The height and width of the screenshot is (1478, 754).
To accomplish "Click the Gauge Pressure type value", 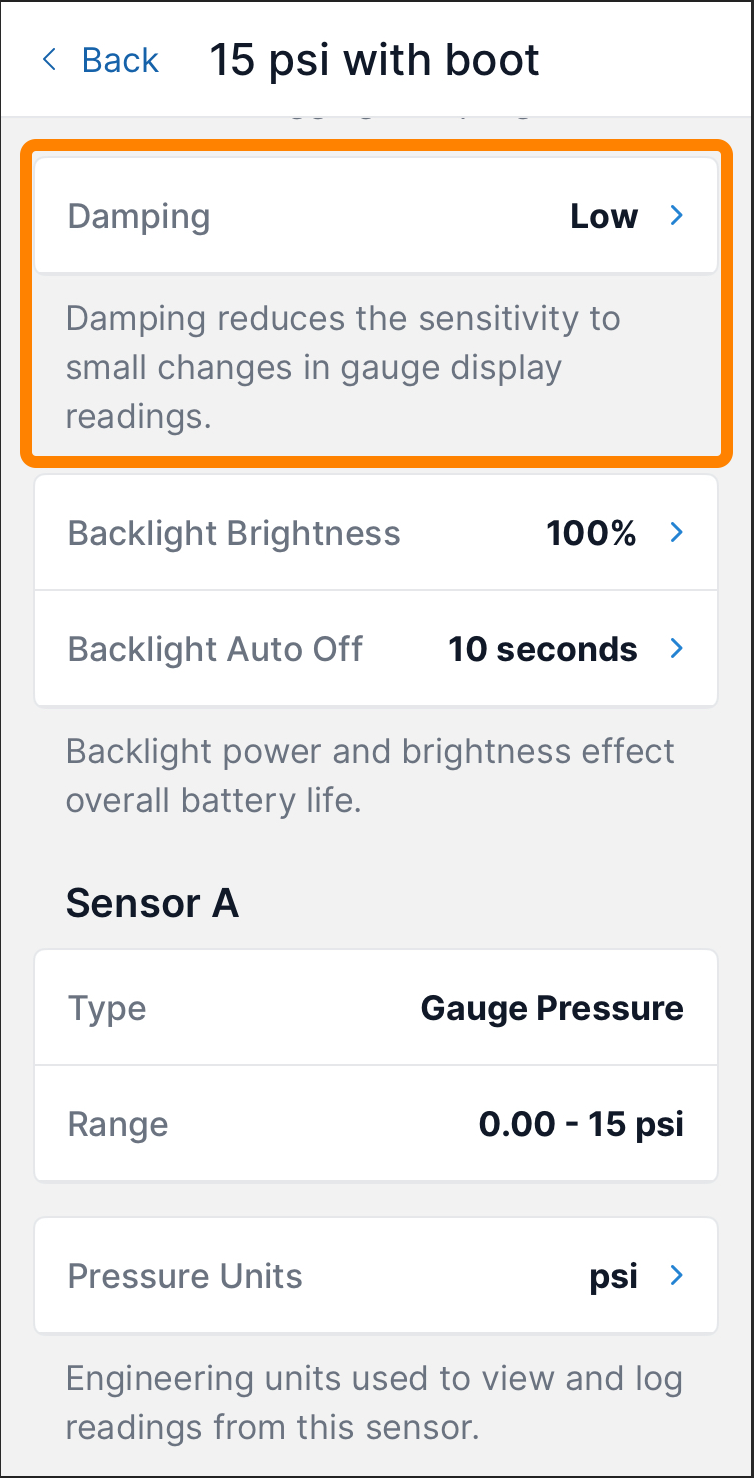I will (x=552, y=1008).
